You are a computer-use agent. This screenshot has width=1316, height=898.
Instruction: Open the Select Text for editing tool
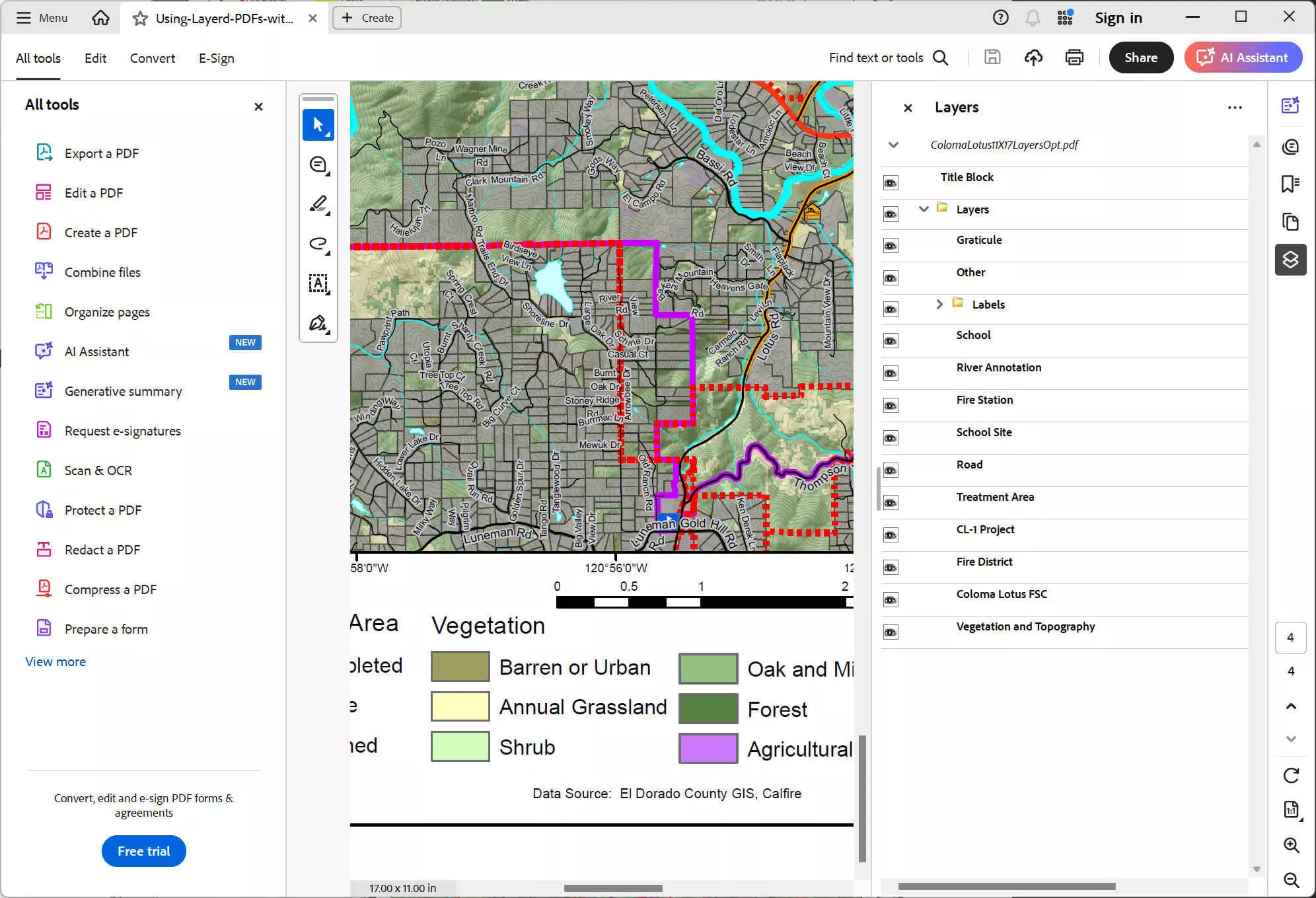[x=318, y=283]
